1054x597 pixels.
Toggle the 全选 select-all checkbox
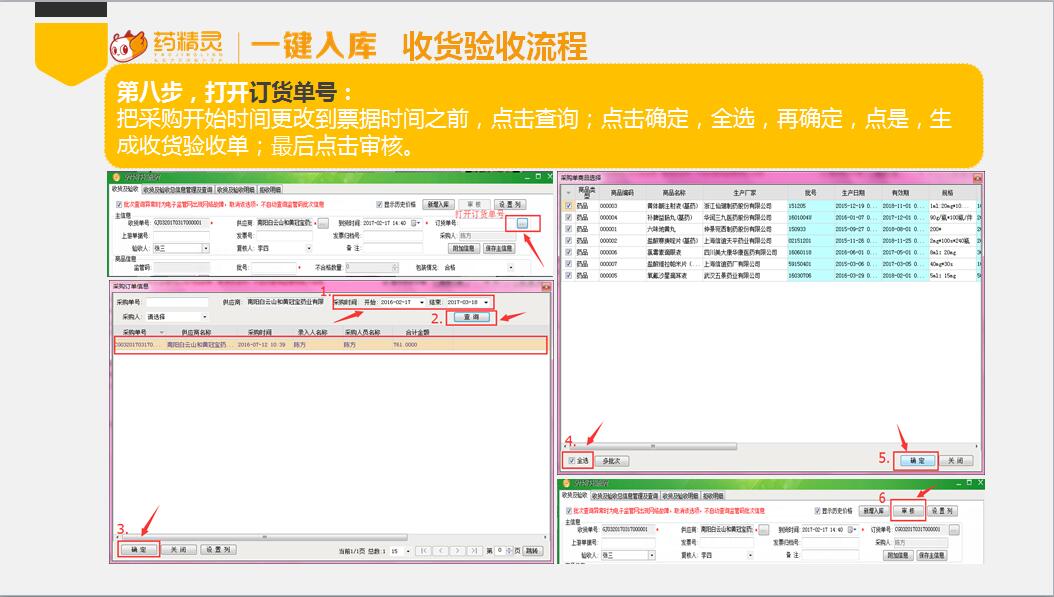click(570, 461)
